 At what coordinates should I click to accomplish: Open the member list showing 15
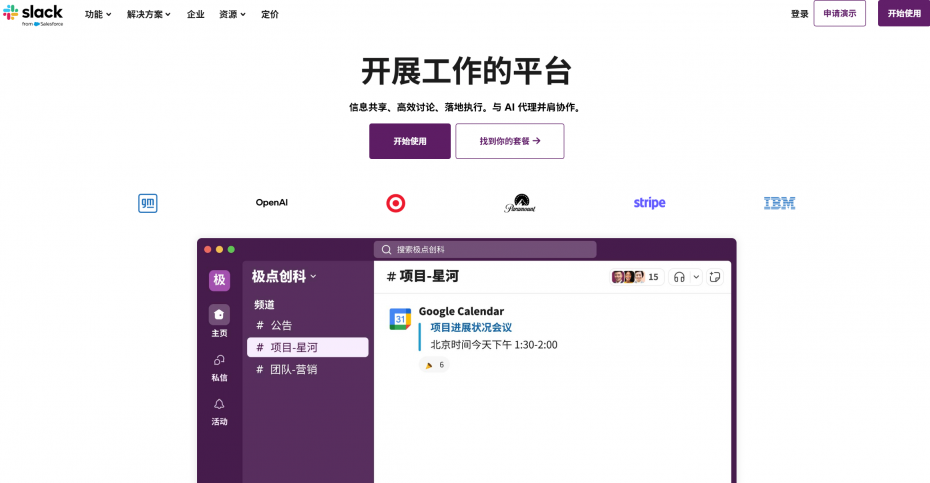point(636,277)
